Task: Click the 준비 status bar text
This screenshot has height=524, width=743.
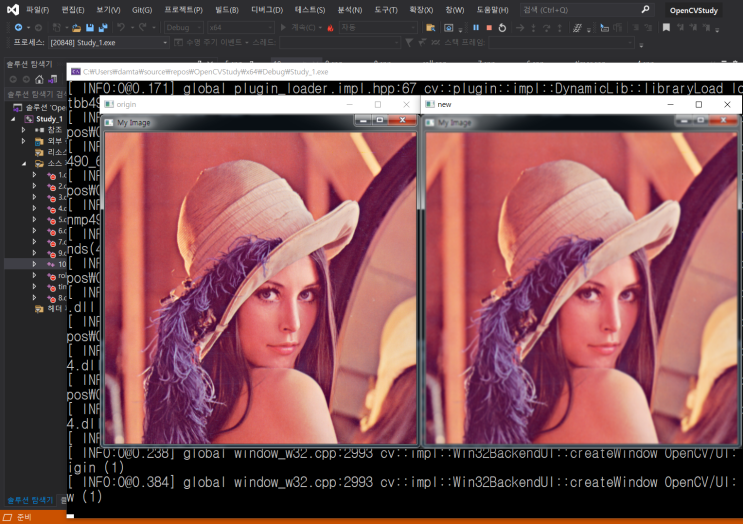Action: pos(24,517)
